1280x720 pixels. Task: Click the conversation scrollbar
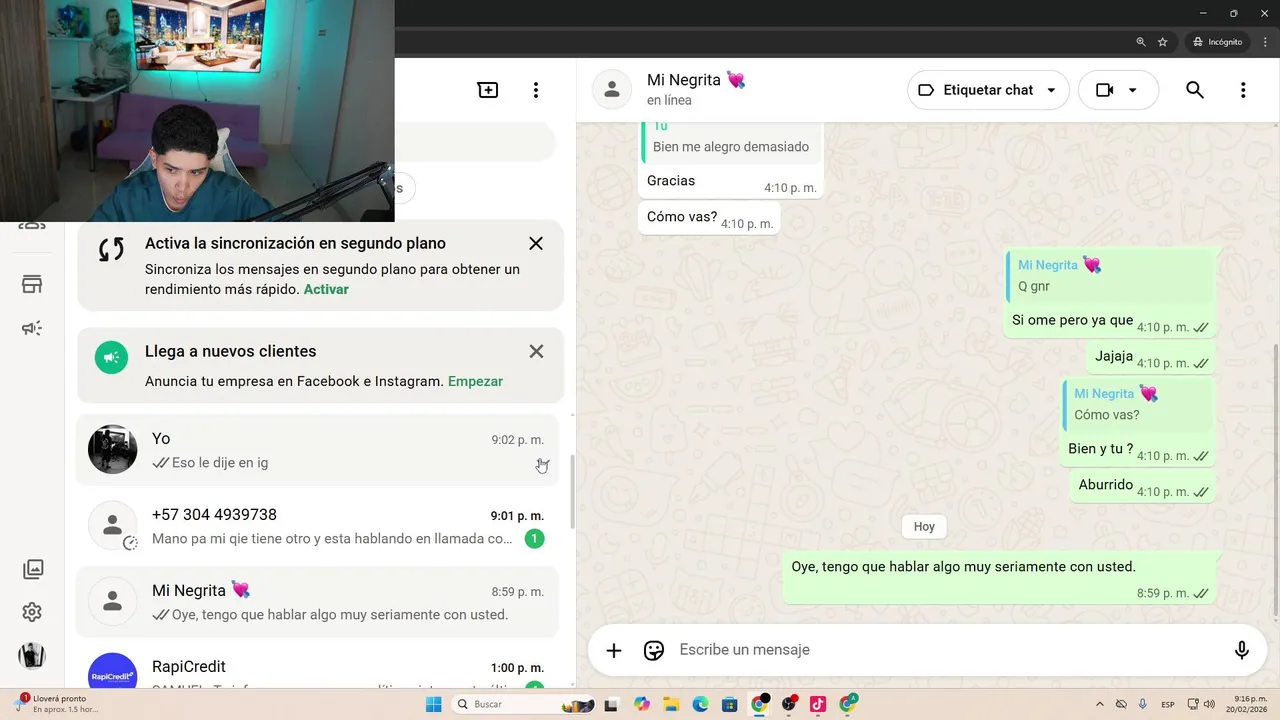click(1275, 480)
